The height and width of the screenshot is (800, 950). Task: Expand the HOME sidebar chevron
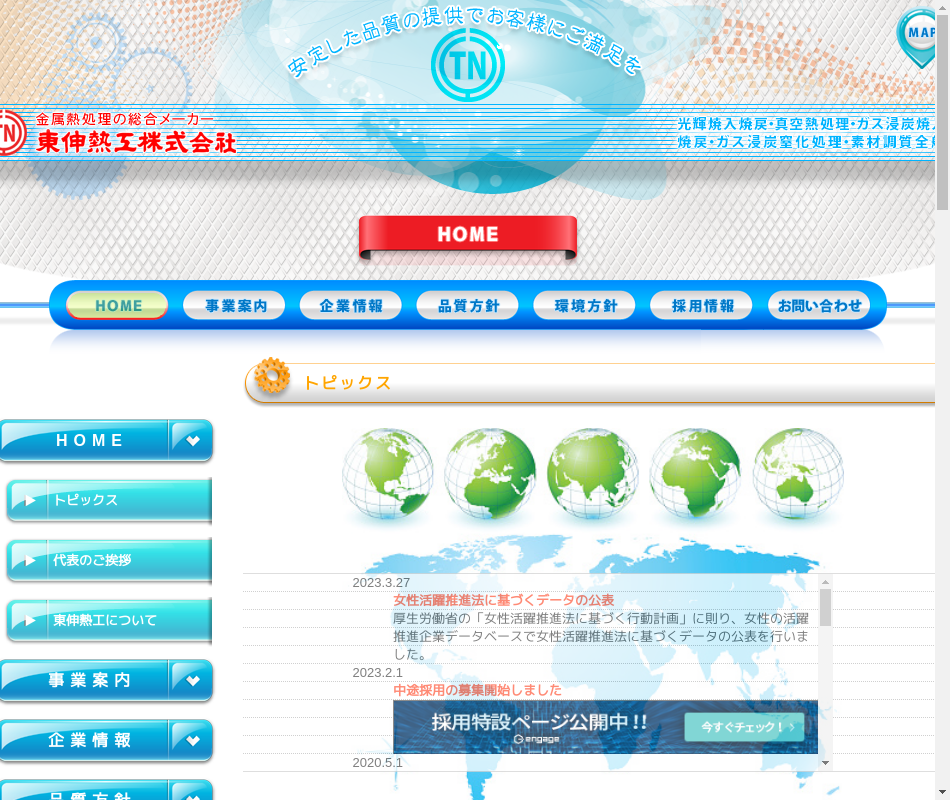click(191, 440)
